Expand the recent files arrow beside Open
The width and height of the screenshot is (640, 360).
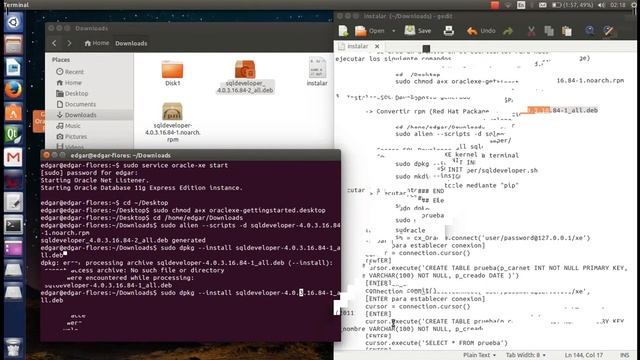click(393, 31)
